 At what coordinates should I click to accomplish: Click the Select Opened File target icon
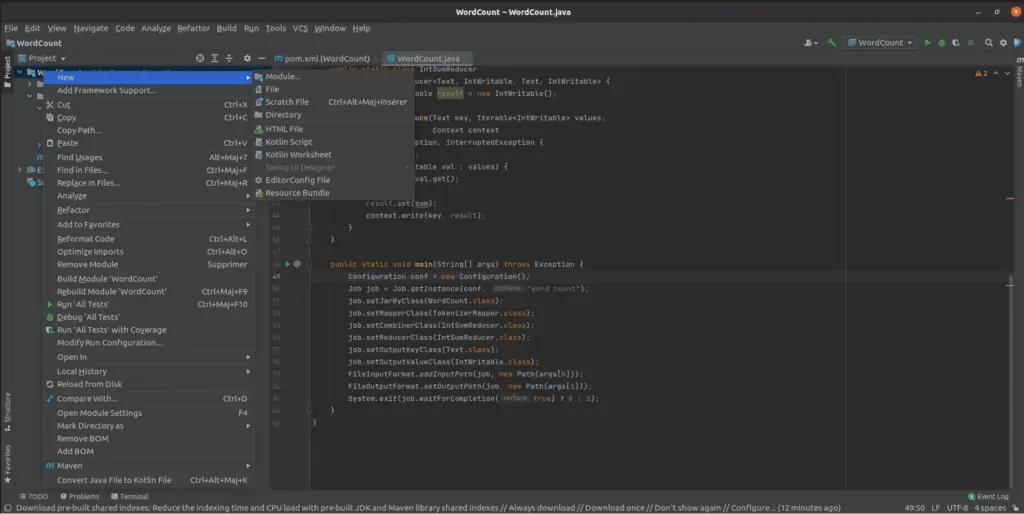point(200,58)
